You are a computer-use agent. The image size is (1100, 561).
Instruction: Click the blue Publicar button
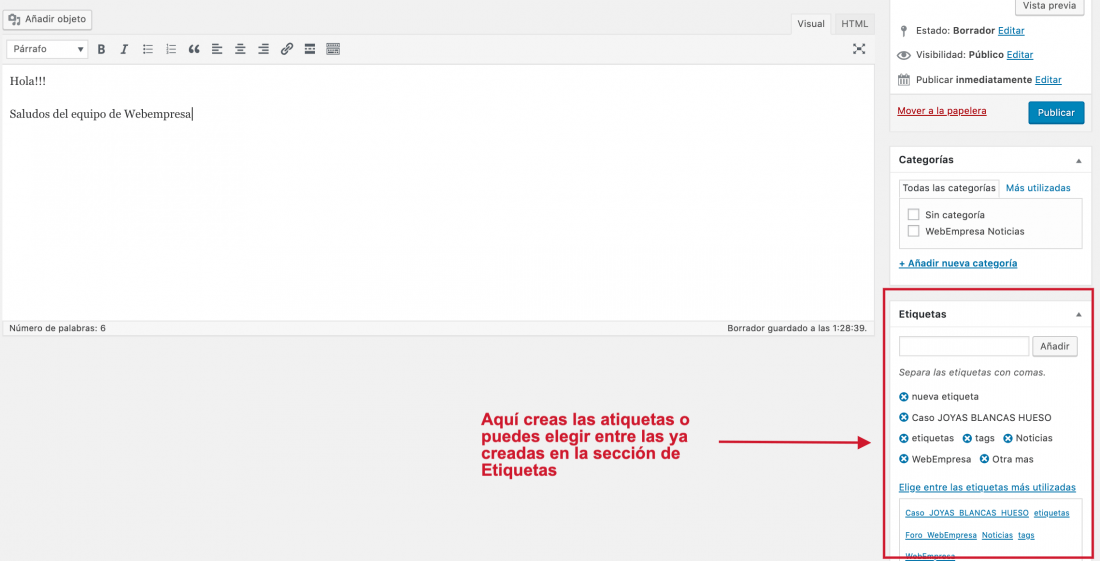pos(1056,113)
